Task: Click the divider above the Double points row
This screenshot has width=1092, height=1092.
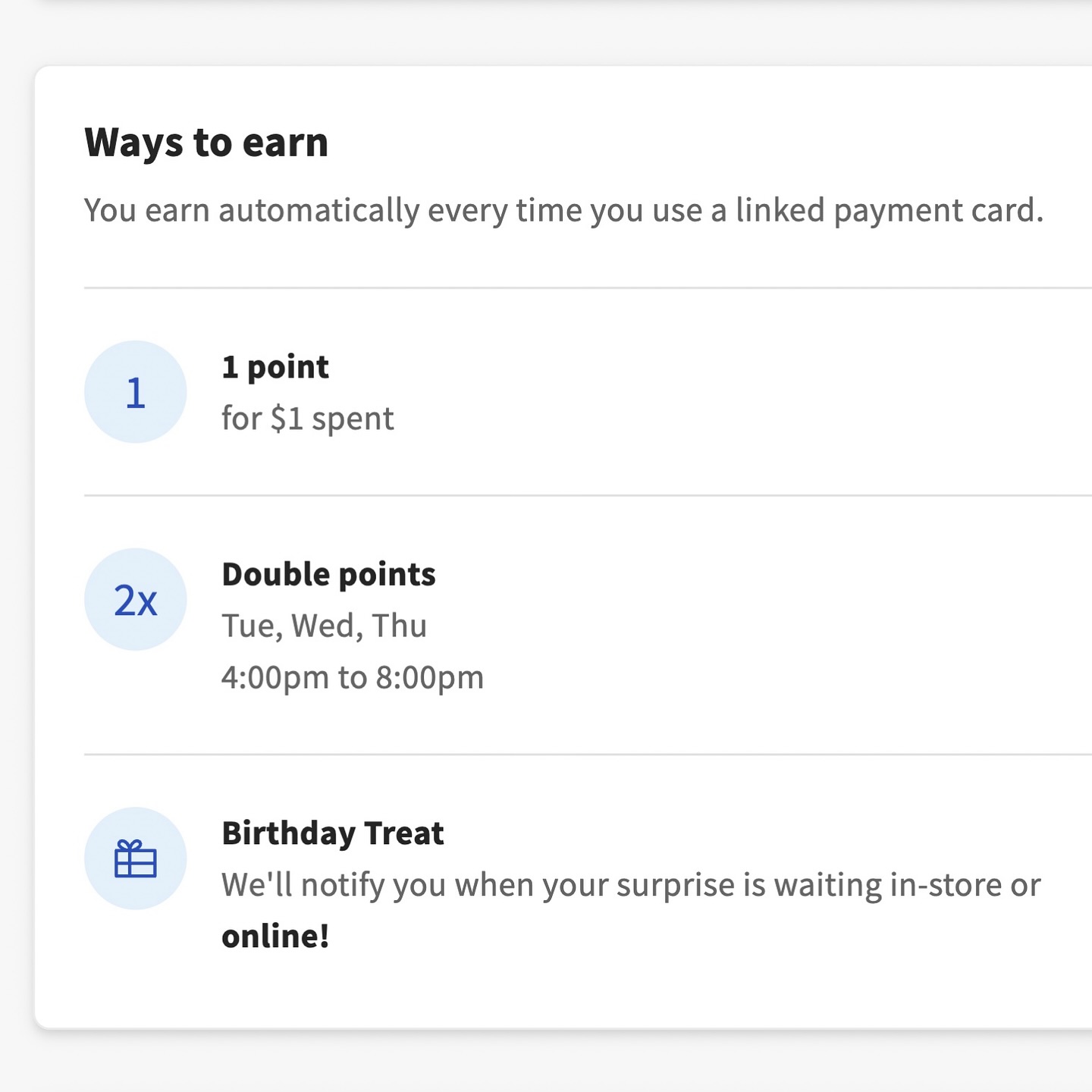Action: coord(588,495)
